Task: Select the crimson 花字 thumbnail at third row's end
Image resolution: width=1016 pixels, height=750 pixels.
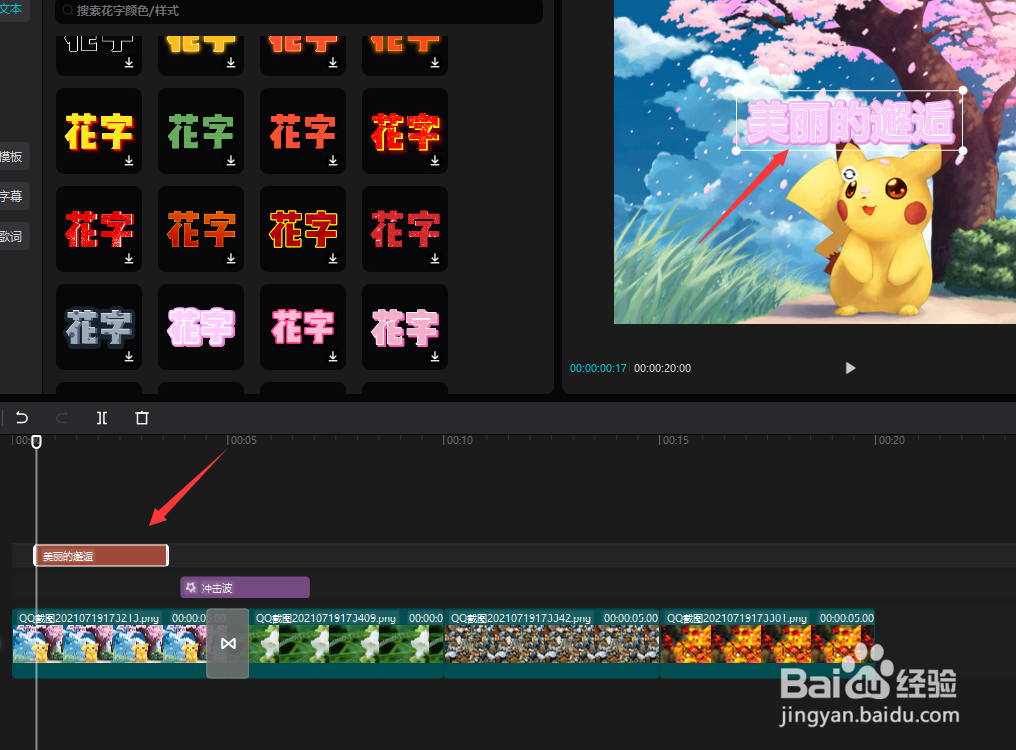Action: pos(405,229)
